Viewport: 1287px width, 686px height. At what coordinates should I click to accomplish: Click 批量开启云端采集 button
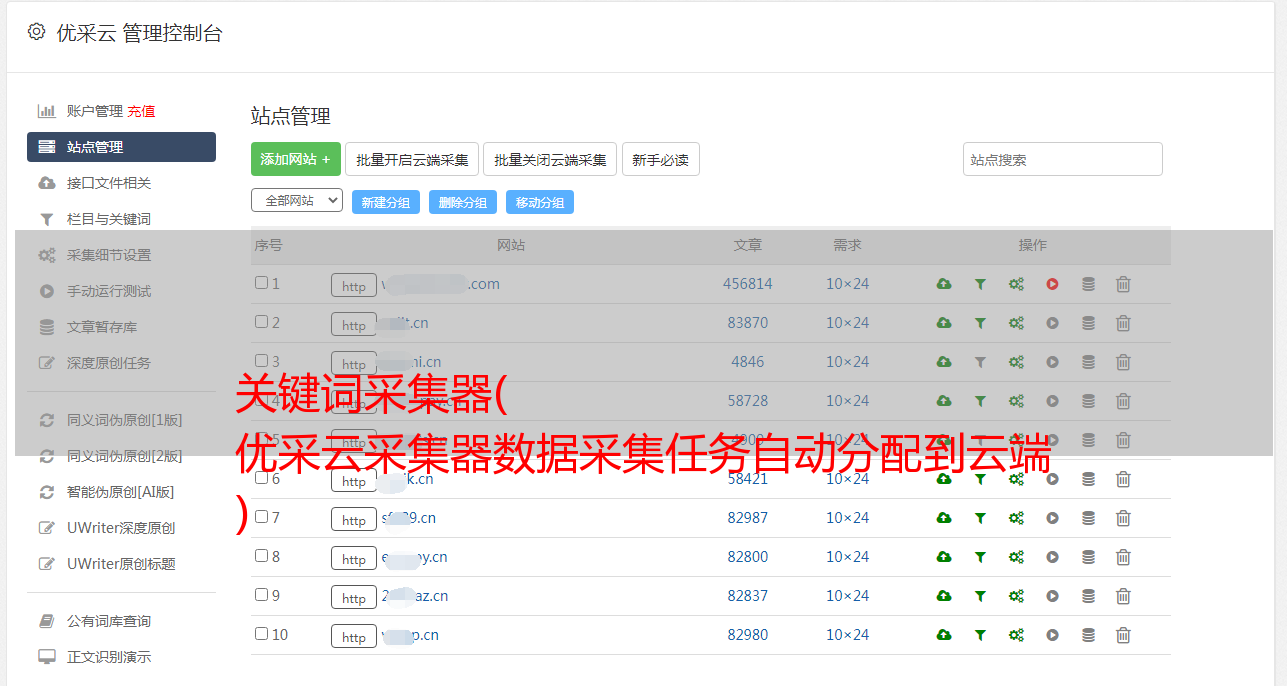click(412, 159)
